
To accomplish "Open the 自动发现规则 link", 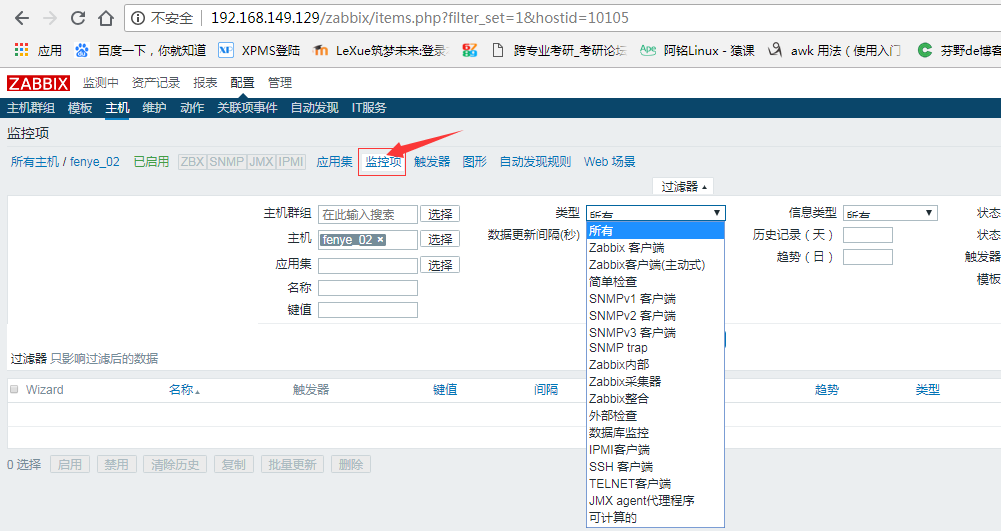I will point(535,161).
